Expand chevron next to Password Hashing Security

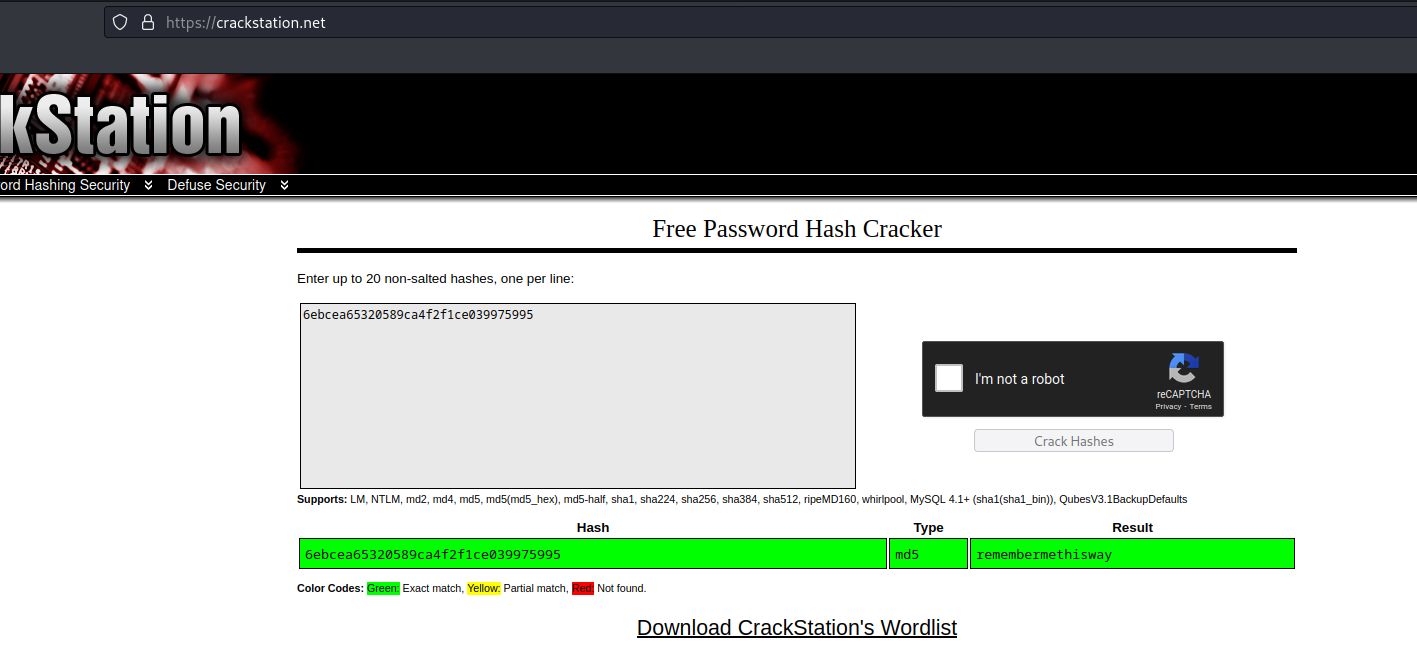tap(148, 185)
